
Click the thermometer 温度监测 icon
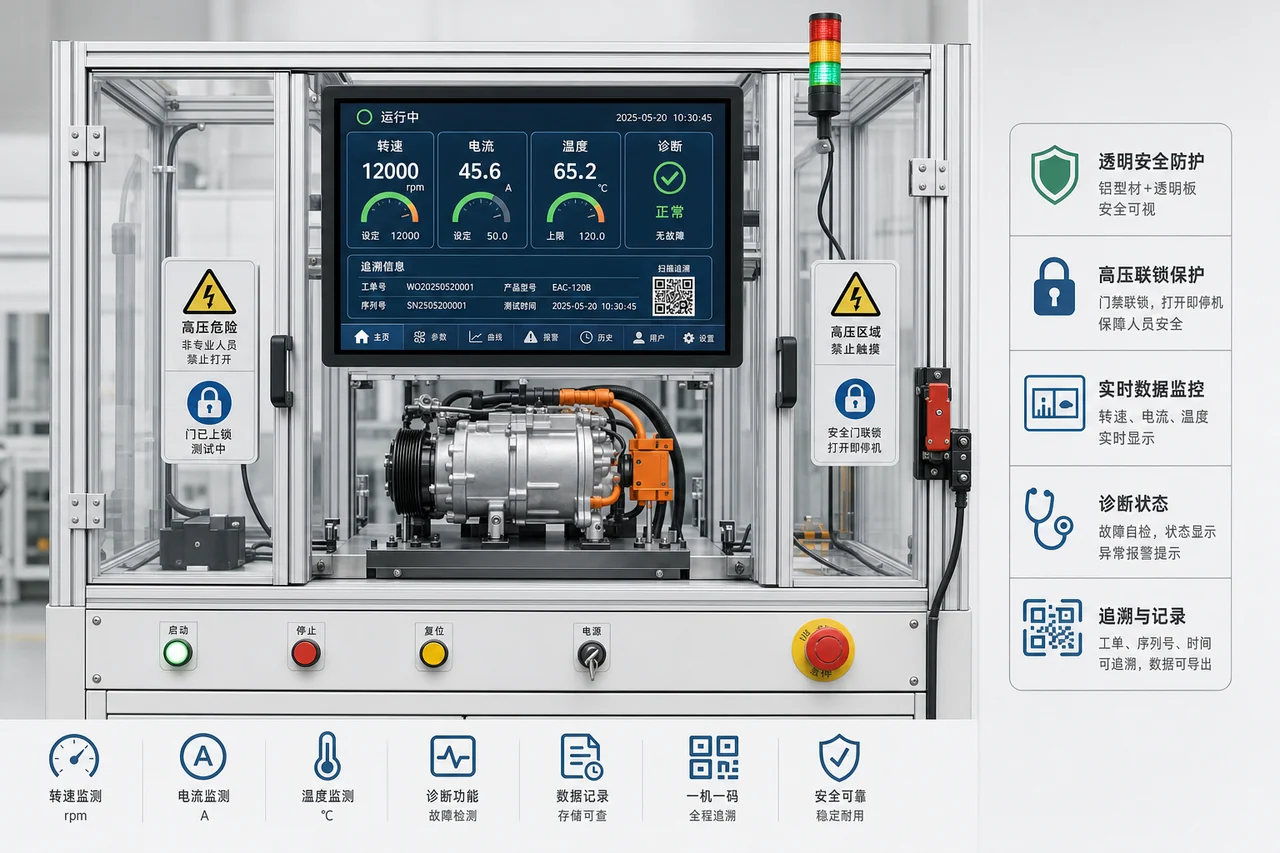pyautogui.click(x=327, y=756)
